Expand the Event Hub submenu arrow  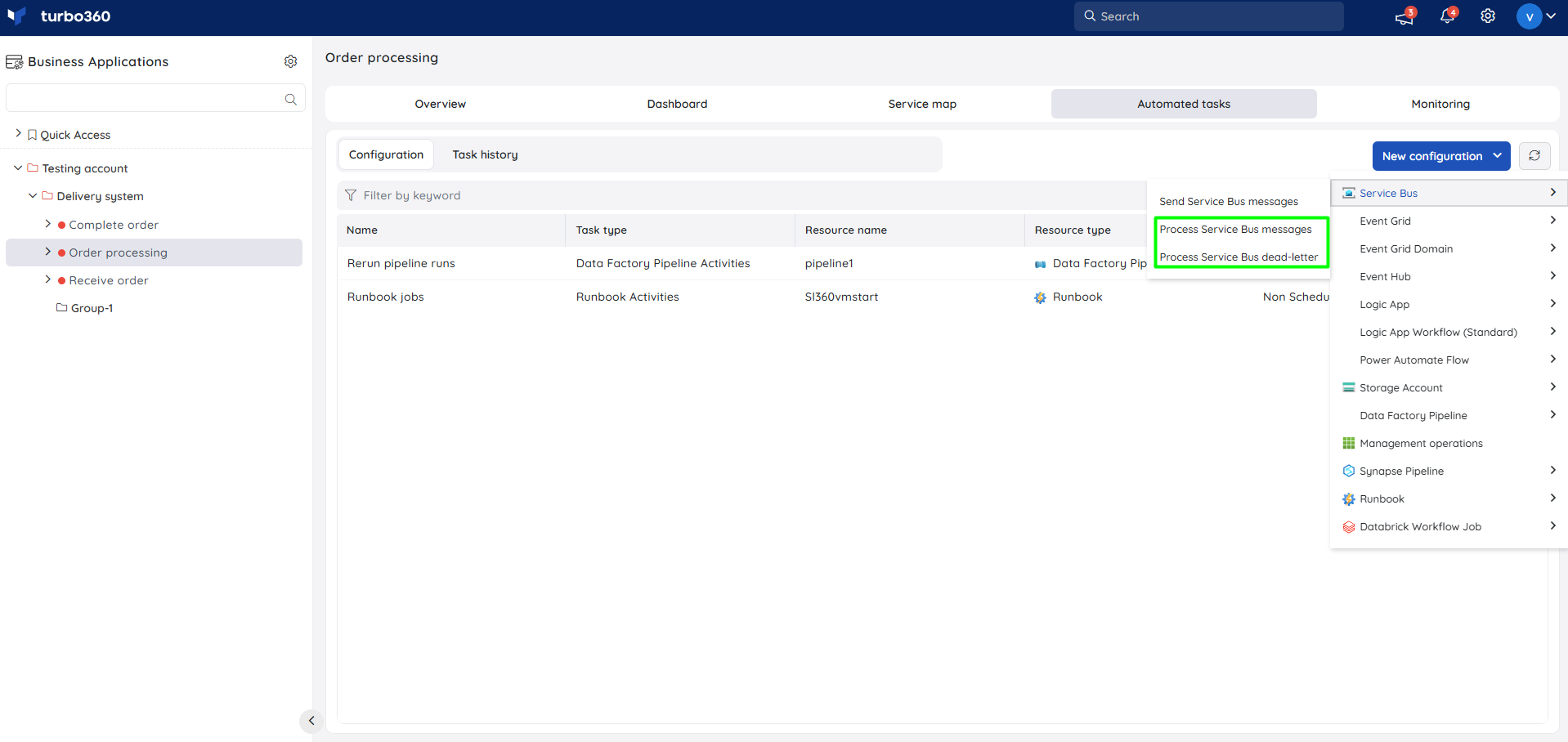click(1552, 275)
